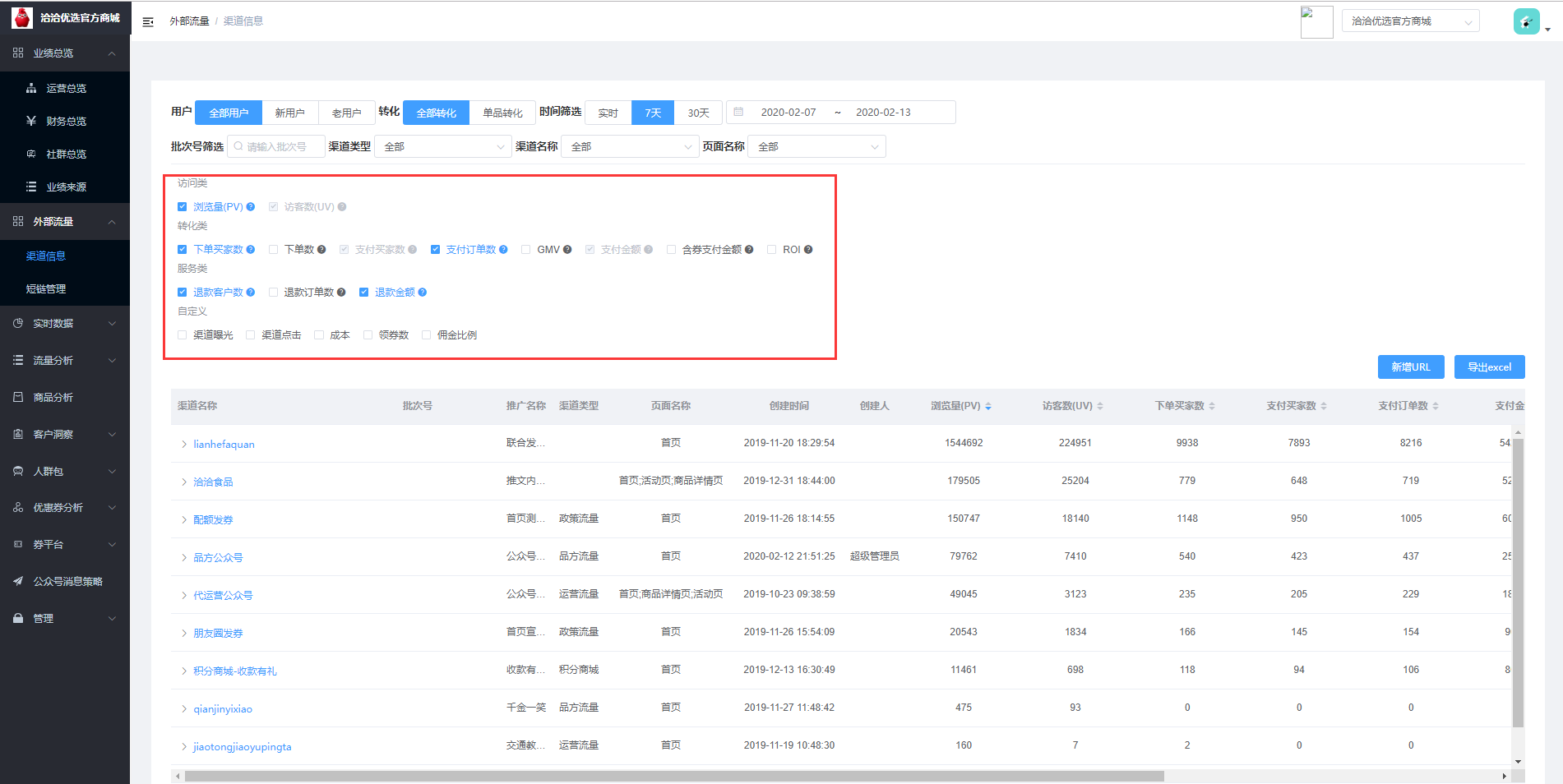Click sort arrows on 浏览量(PV) column header
Image resolution: width=1563 pixels, height=784 pixels.
click(988, 406)
